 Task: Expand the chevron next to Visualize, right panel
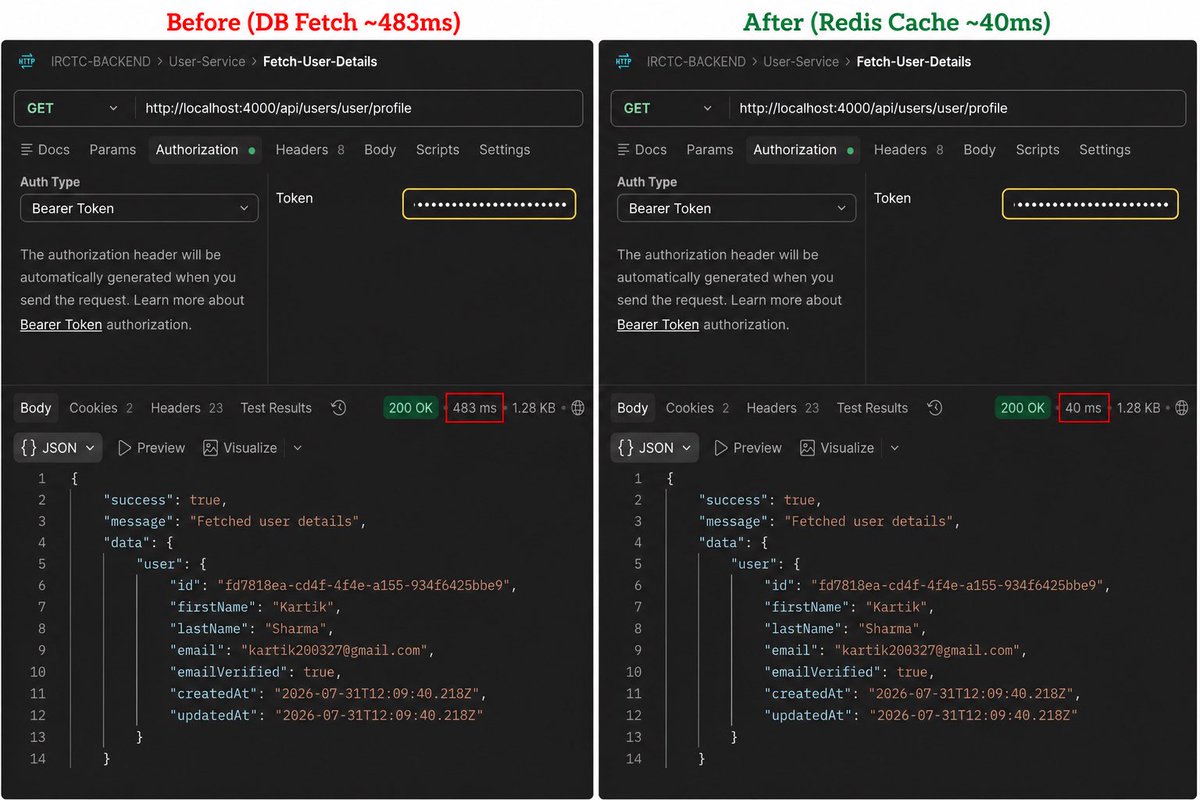[894, 448]
